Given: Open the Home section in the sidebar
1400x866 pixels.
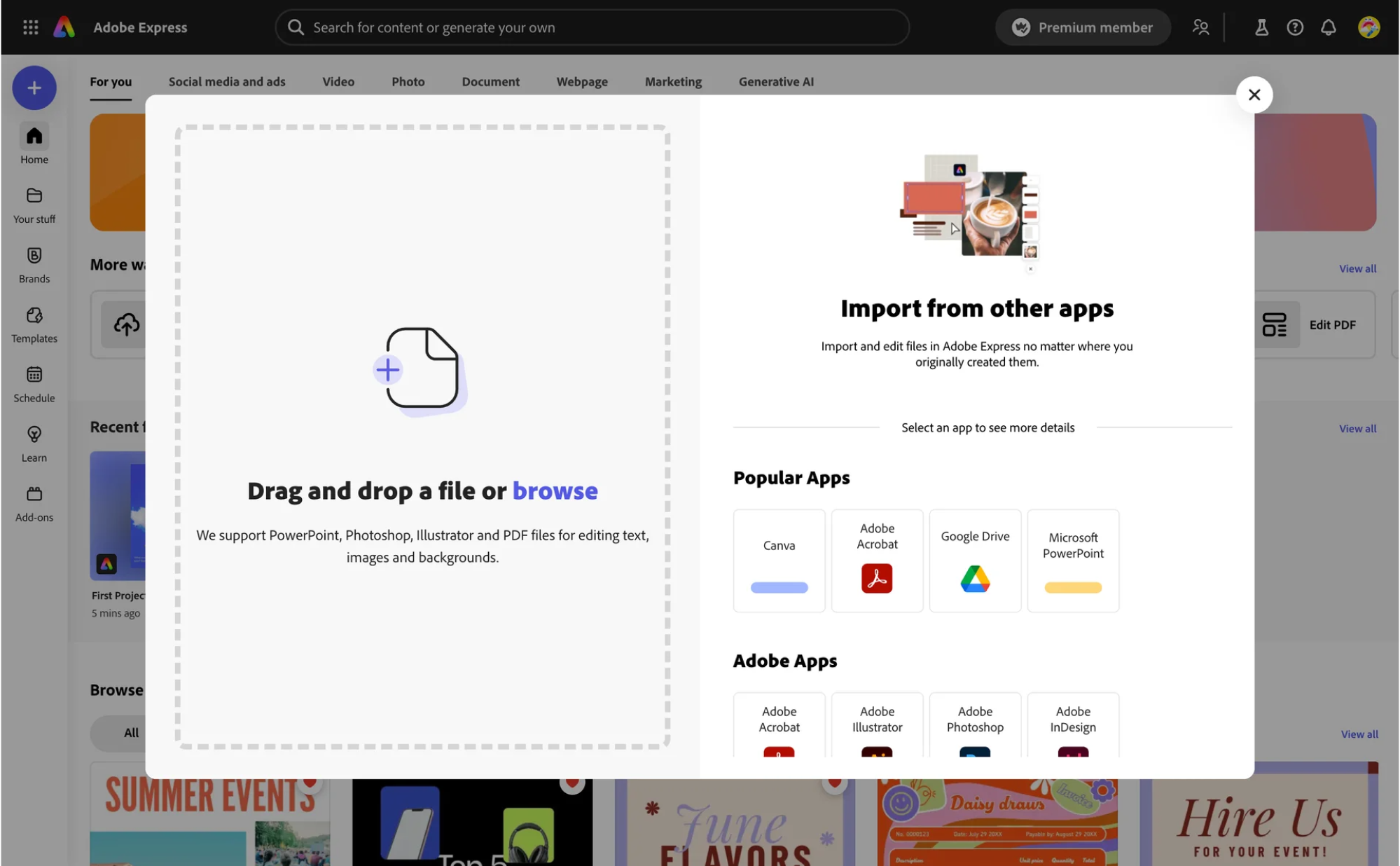Looking at the screenshot, I should point(33,144).
